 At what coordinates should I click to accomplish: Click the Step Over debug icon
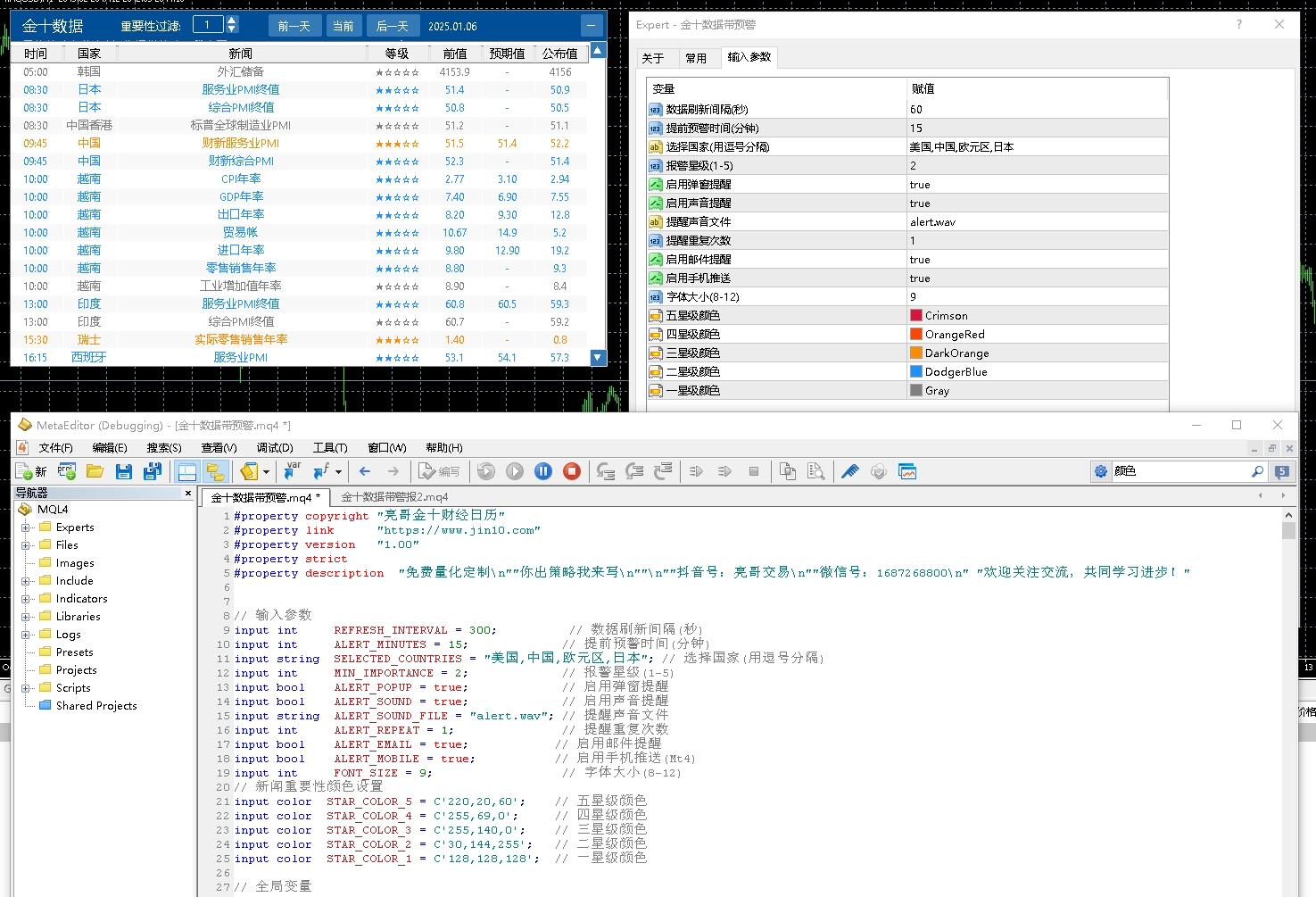(634, 471)
